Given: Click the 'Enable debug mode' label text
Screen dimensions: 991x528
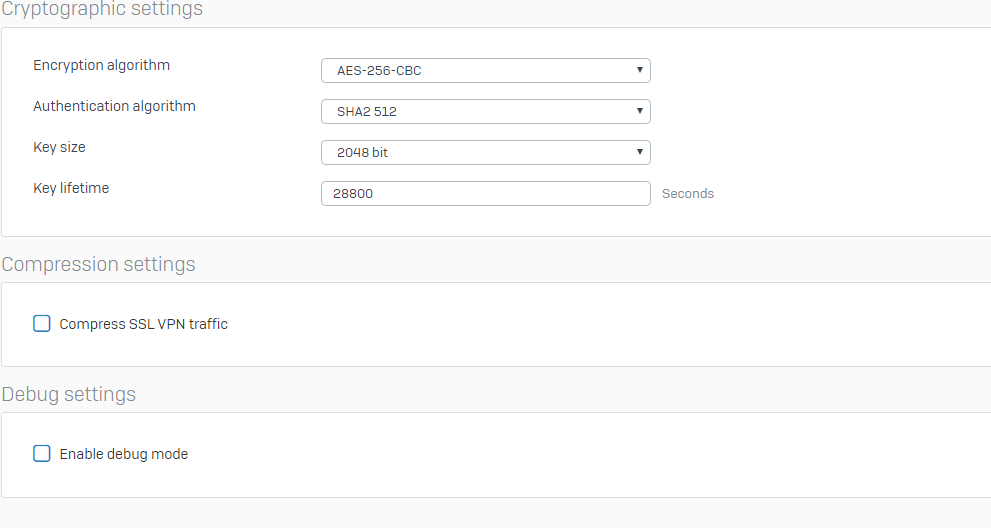Looking at the screenshot, I should point(123,454).
